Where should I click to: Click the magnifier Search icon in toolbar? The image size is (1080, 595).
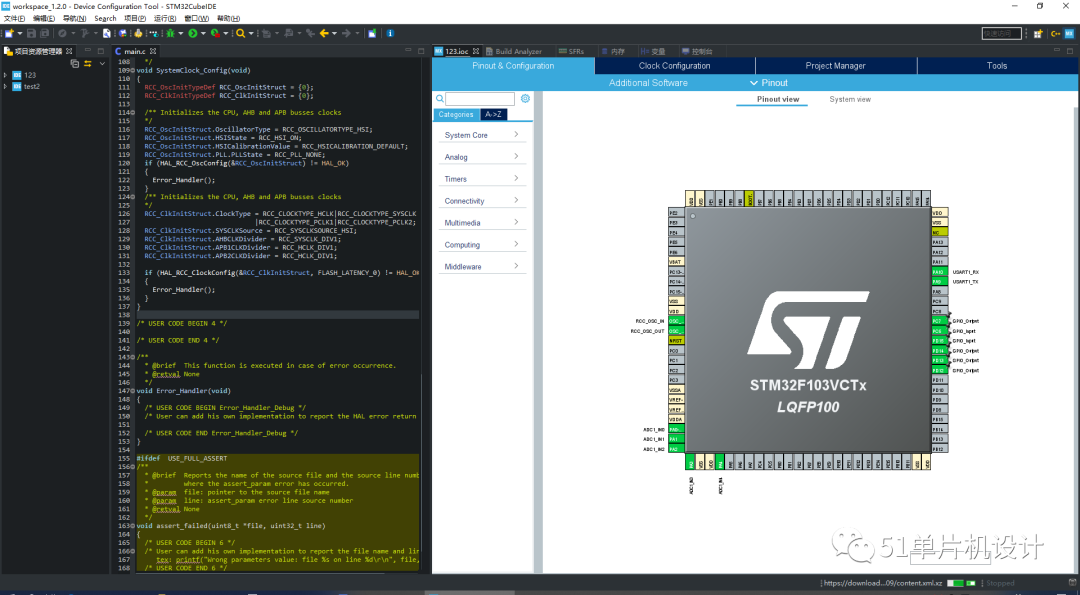coord(240,33)
